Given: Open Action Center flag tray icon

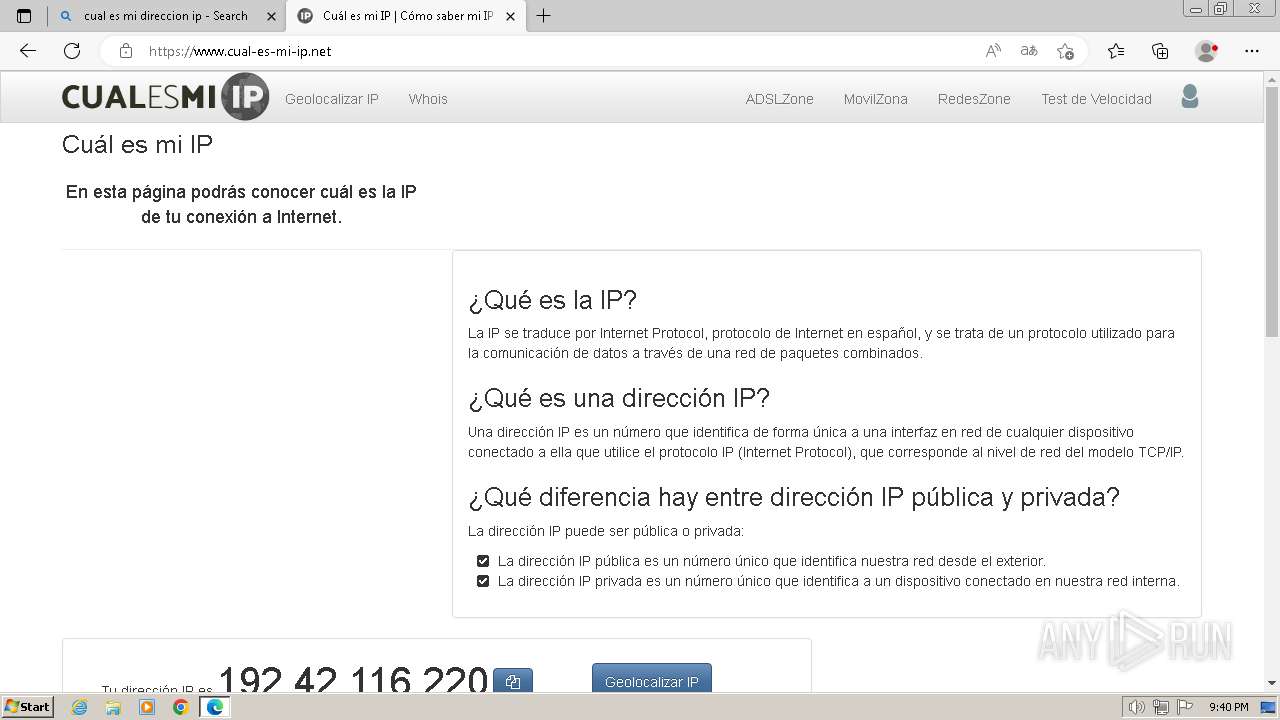Looking at the screenshot, I should click(1183, 707).
